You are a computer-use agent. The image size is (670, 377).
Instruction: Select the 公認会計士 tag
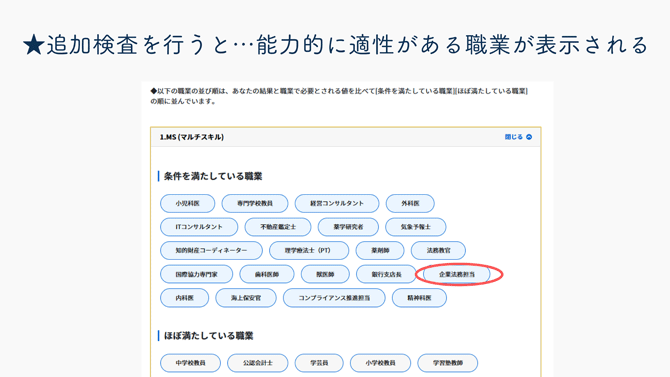258,363
